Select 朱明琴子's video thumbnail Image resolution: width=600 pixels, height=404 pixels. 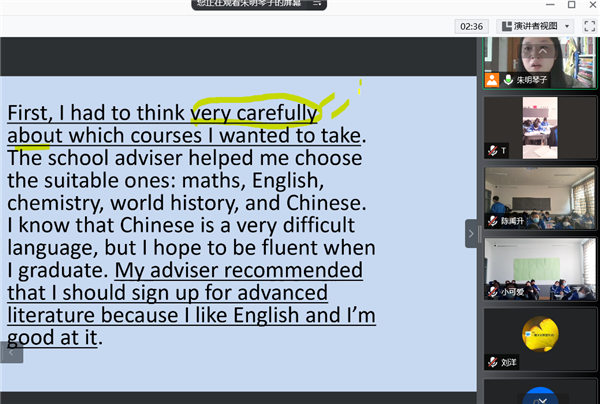click(540, 63)
